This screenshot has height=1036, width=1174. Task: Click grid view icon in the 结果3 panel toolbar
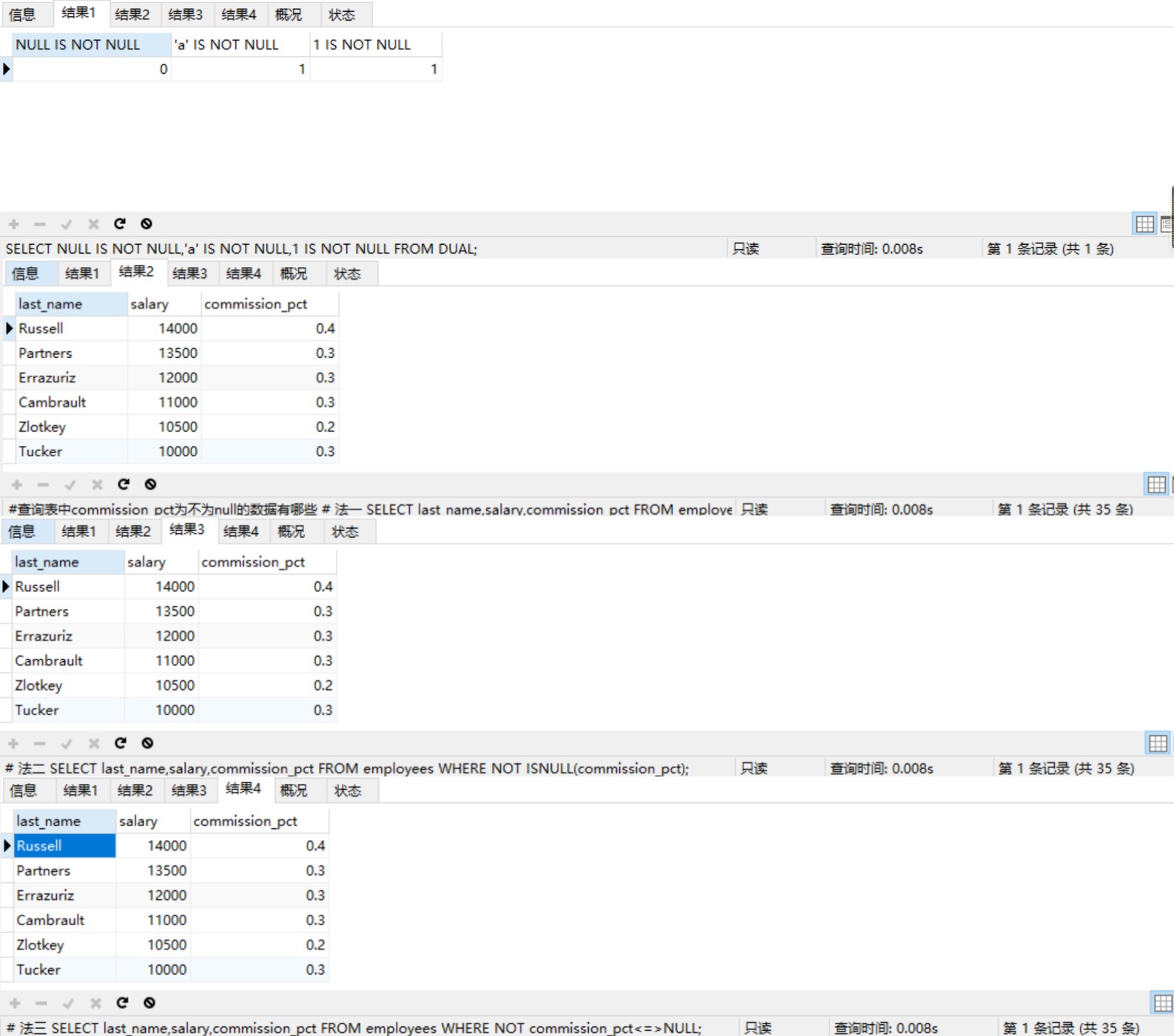[x=1158, y=743]
